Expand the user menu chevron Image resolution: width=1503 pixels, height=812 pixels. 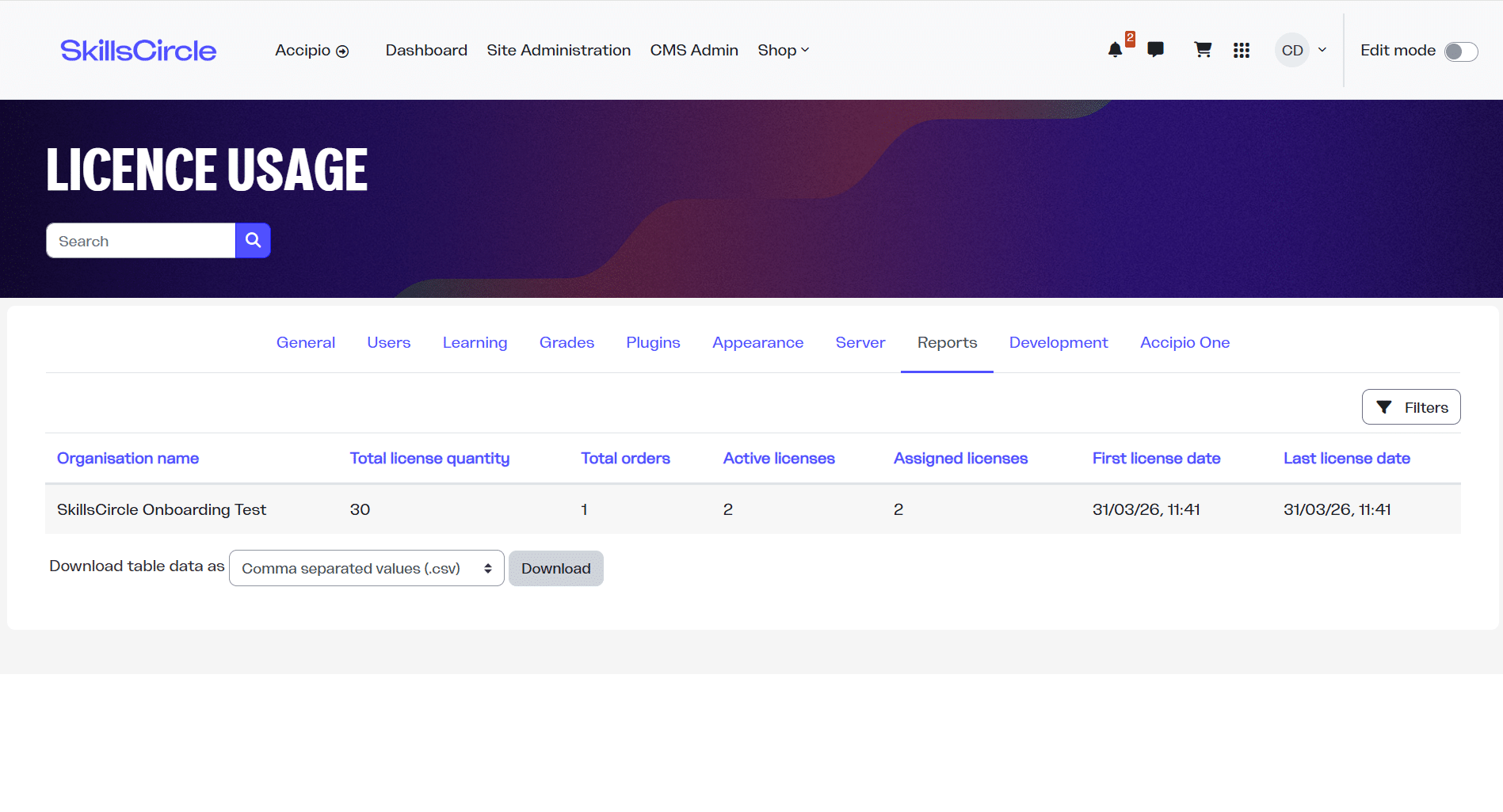click(x=1322, y=50)
